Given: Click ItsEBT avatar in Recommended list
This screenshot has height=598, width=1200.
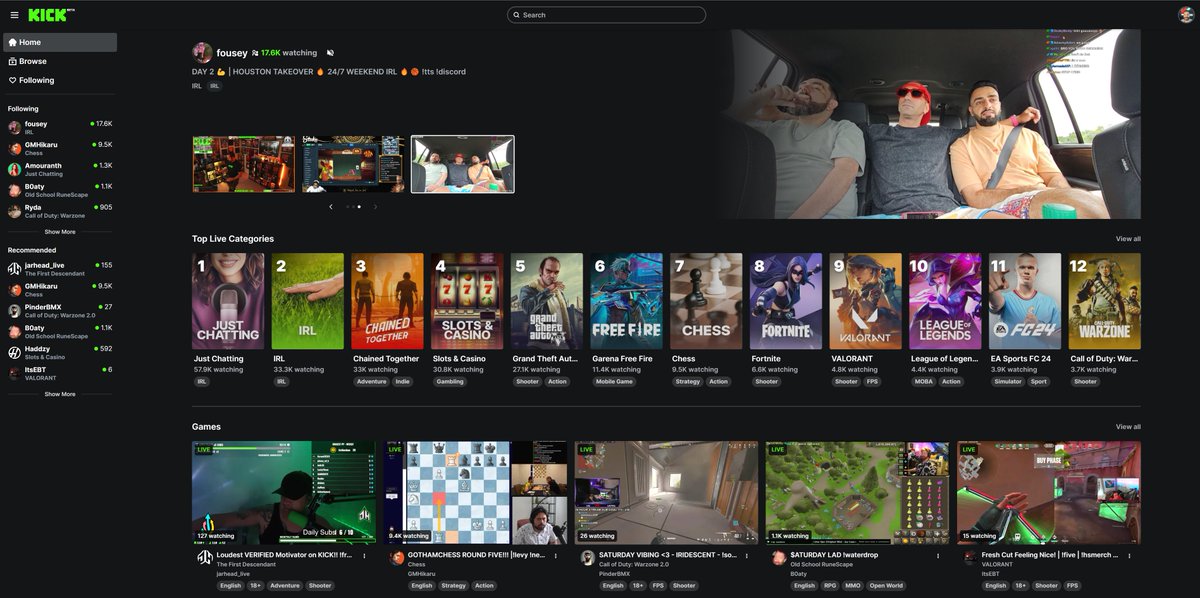Looking at the screenshot, I should pos(14,373).
